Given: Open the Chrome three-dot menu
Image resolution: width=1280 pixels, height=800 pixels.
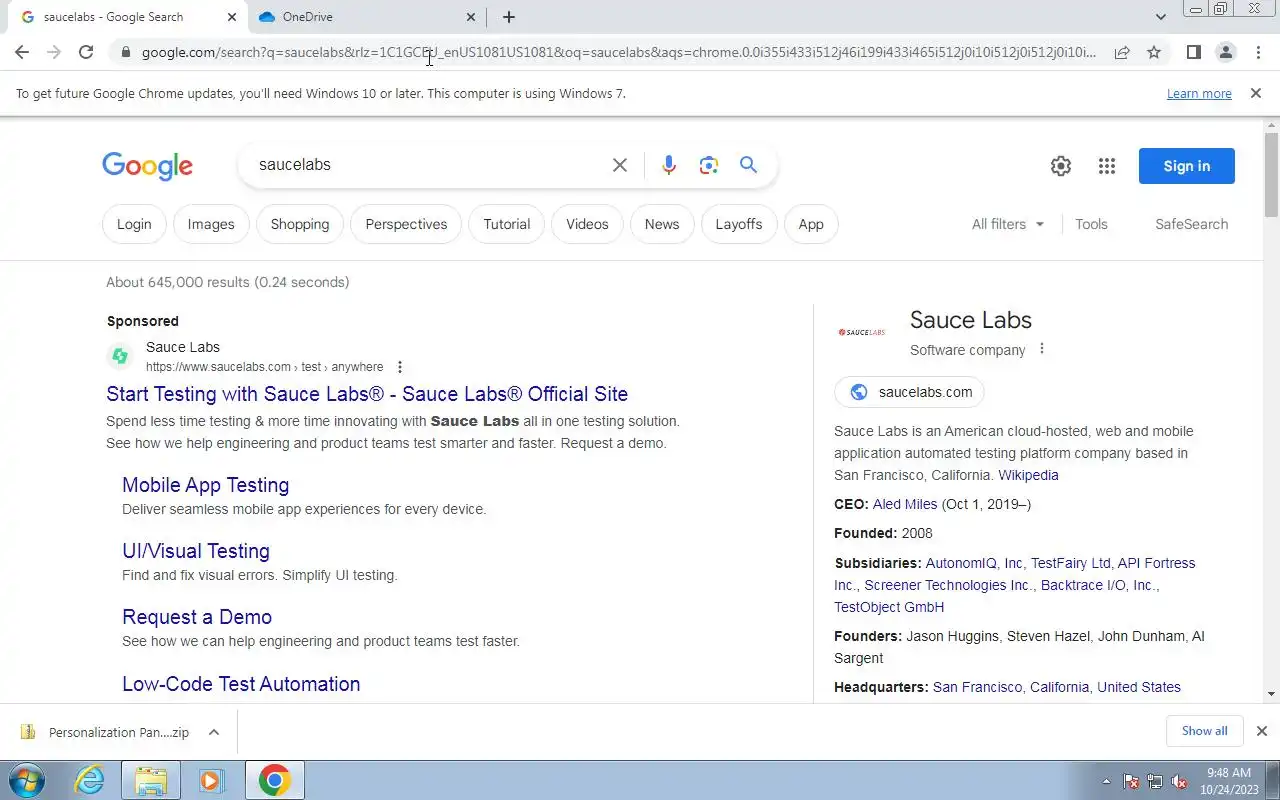Looking at the screenshot, I should 1257,52.
